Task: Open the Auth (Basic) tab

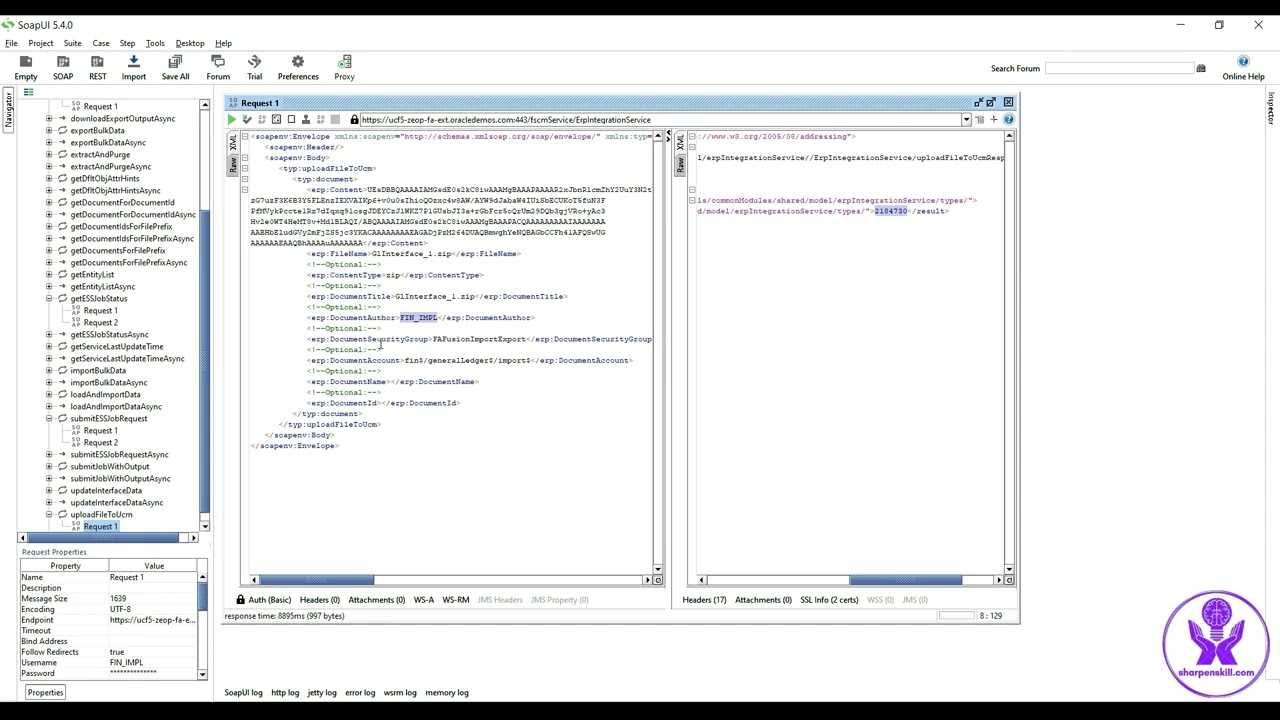Action: click(x=263, y=600)
